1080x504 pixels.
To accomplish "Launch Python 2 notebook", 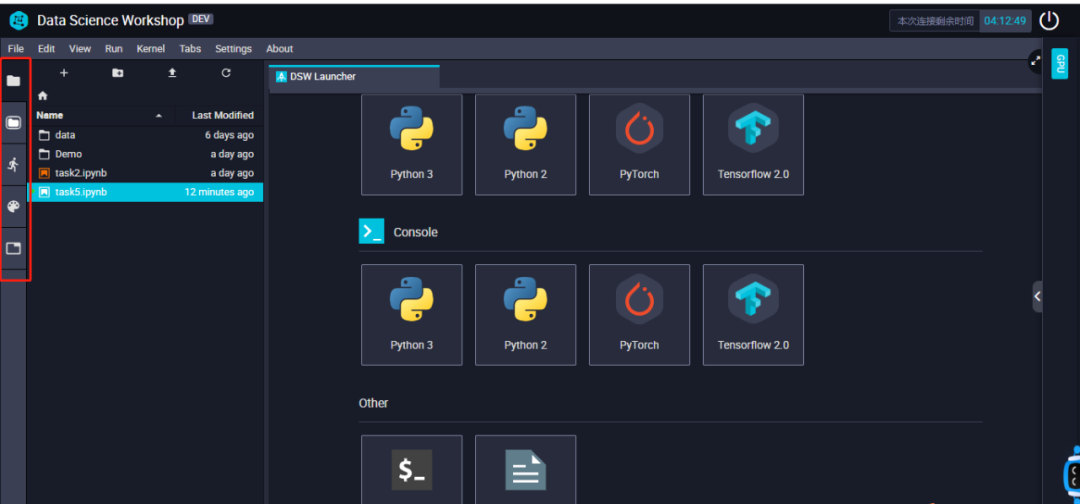I will tap(526, 145).
